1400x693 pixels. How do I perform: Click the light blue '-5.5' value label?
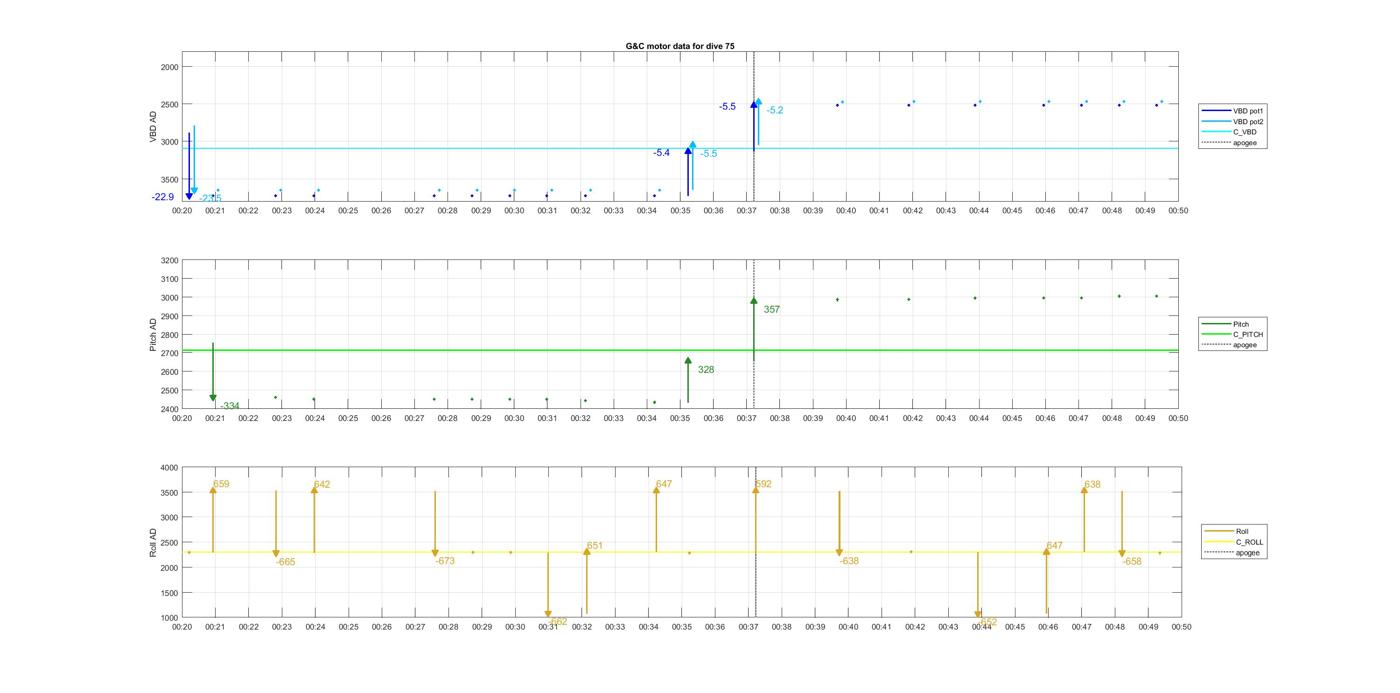pos(709,153)
